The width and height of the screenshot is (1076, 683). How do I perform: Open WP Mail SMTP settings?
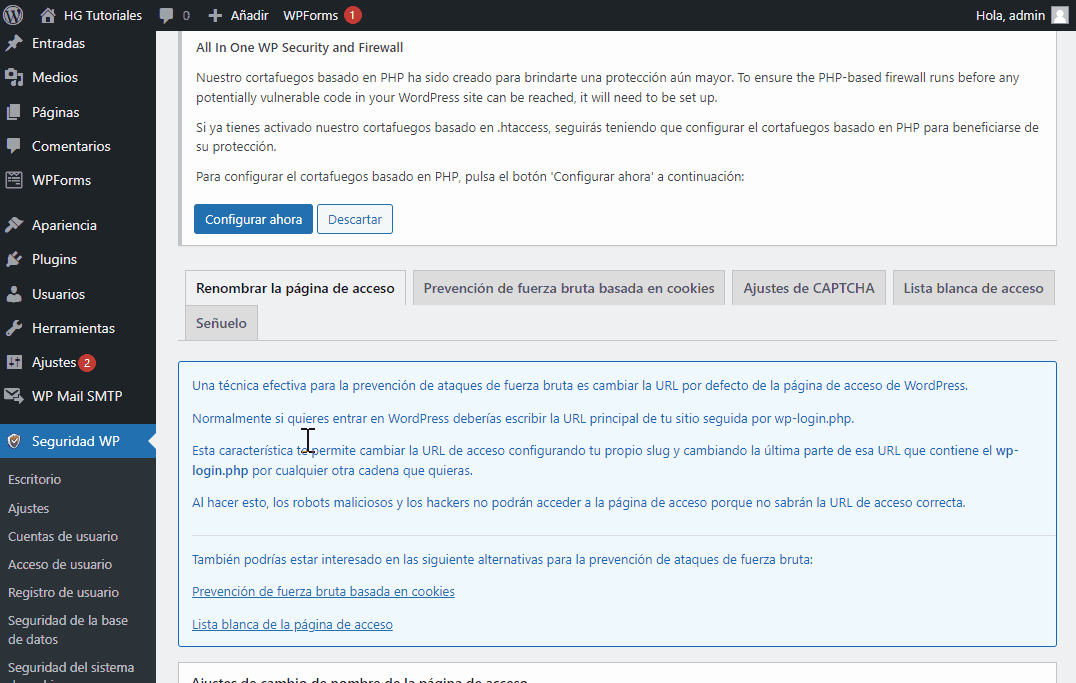coord(78,396)
